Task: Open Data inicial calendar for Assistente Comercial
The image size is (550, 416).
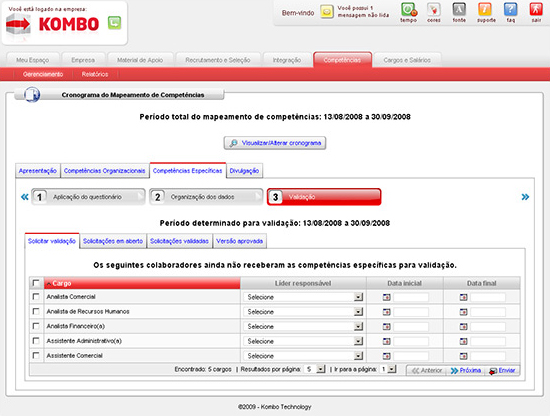Action: pos(386,356)
